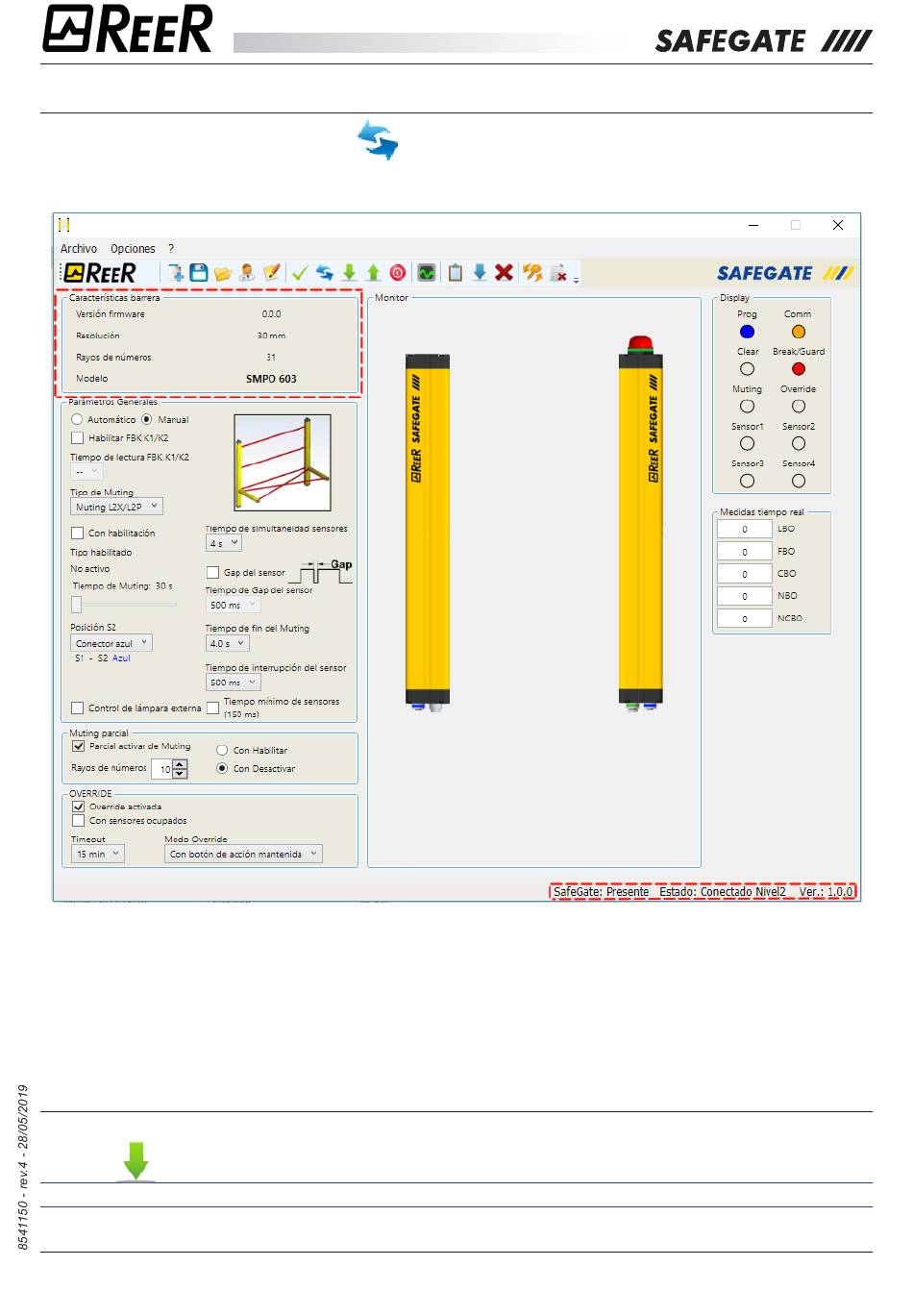Click the "SMPO 603" model value
This screenshot has height=1316, width=913.
coord(271,379)
